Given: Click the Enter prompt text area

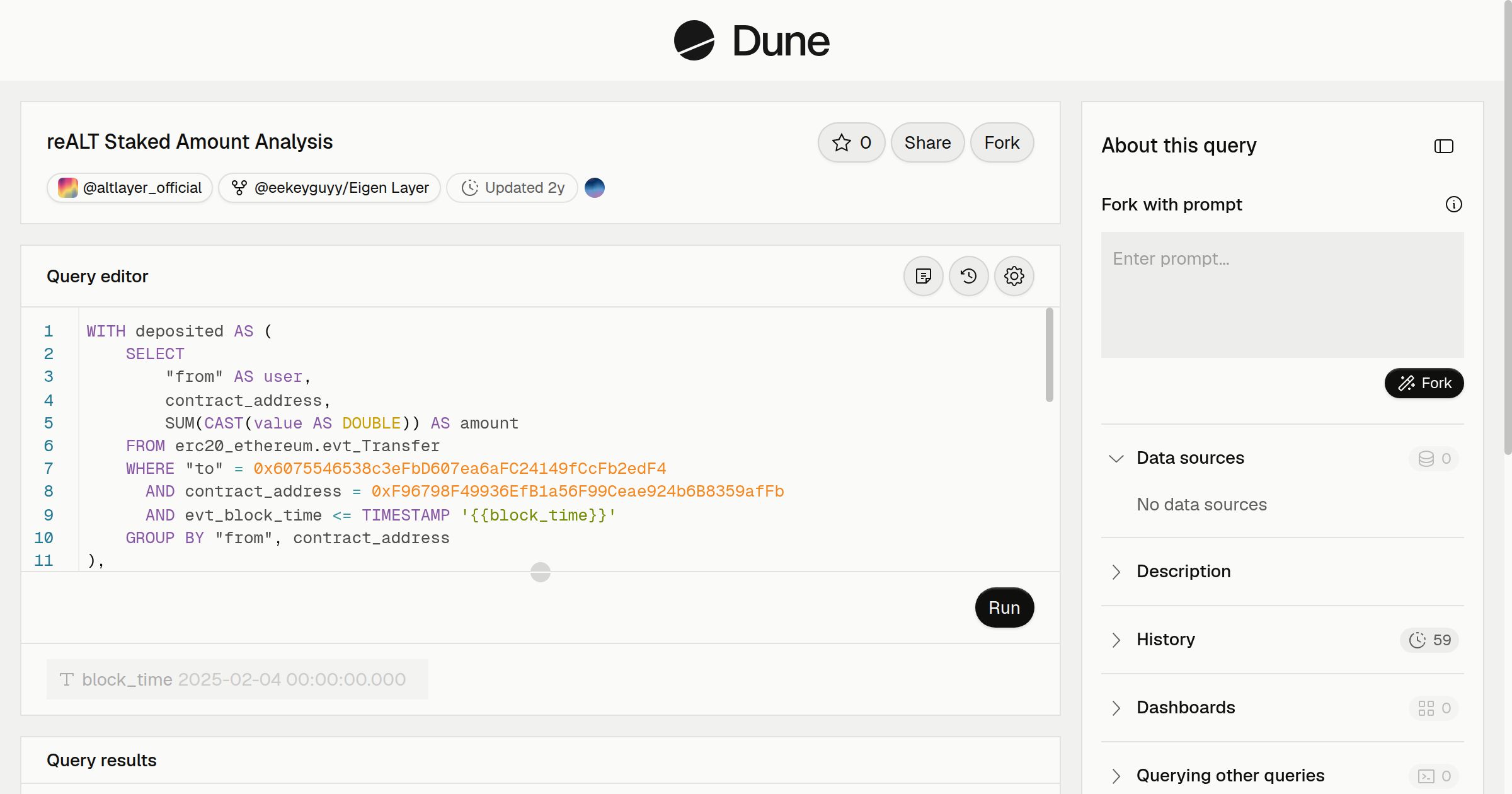Looking at the screenshot, I should tap(1282, 295).
